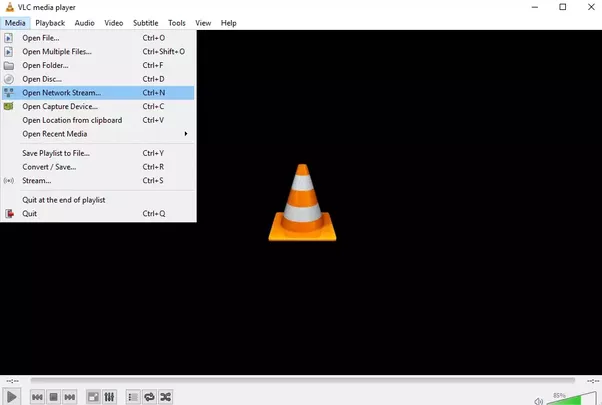The image size is (602, 405).
Task: Click the Capture Device icon
Action: [x=8, y=106]
